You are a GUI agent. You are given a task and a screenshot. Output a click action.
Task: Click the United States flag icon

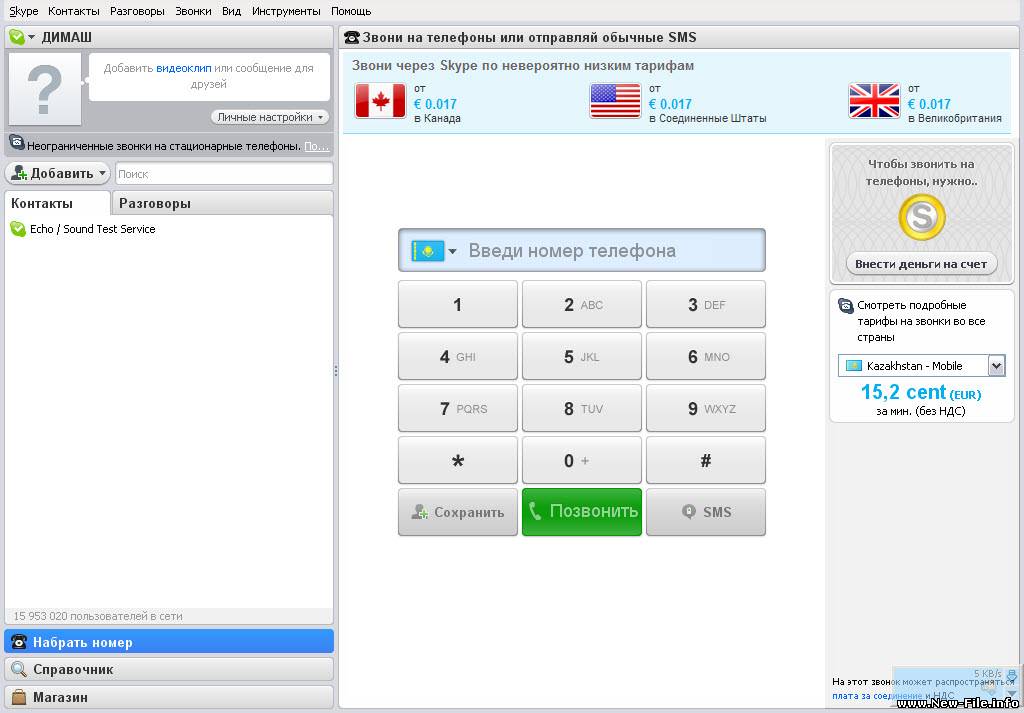[615, 101]
